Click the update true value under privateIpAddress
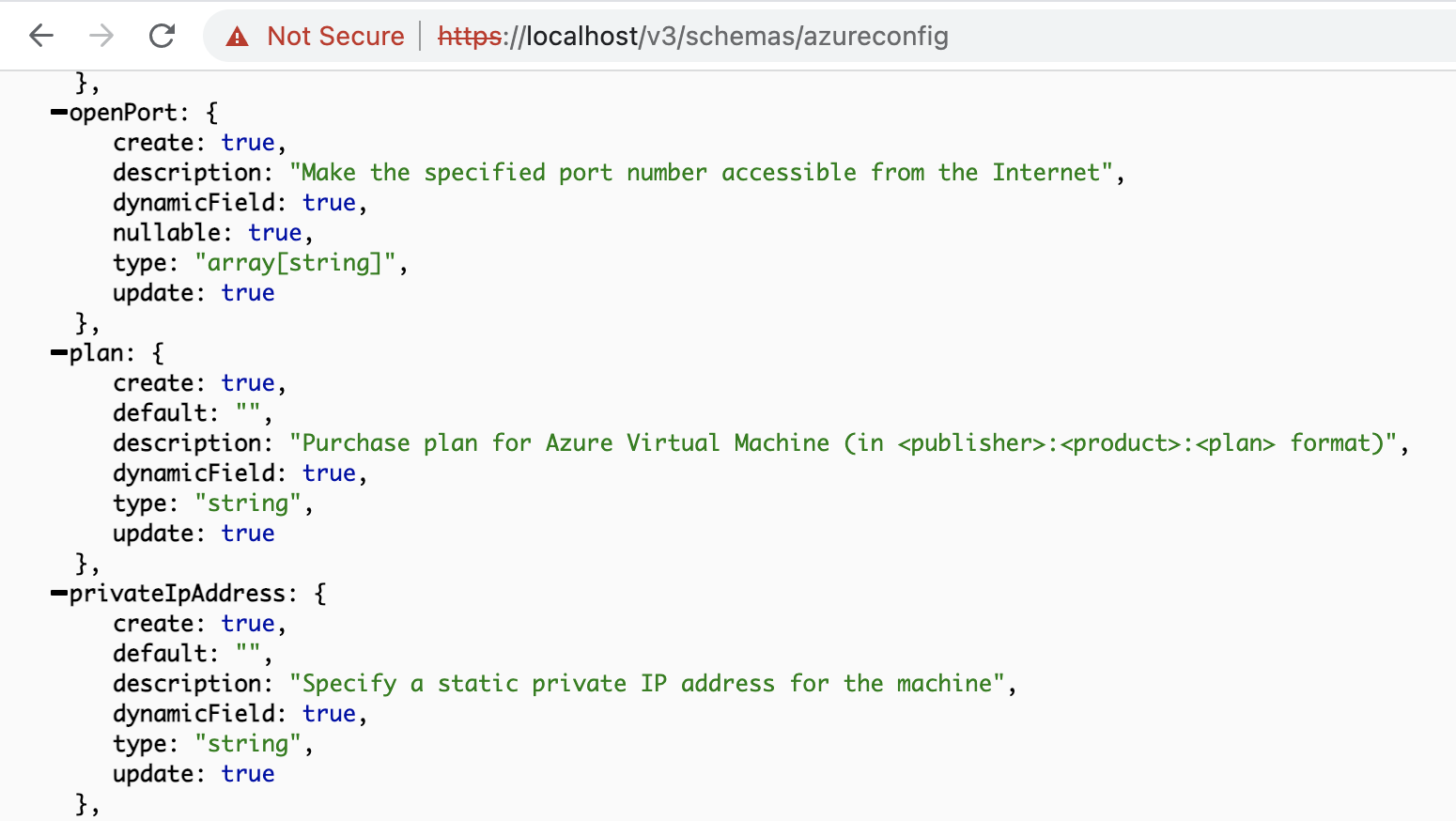This screenshot has height=821, width=1456. pyautogui.click(x=248, y=773)
